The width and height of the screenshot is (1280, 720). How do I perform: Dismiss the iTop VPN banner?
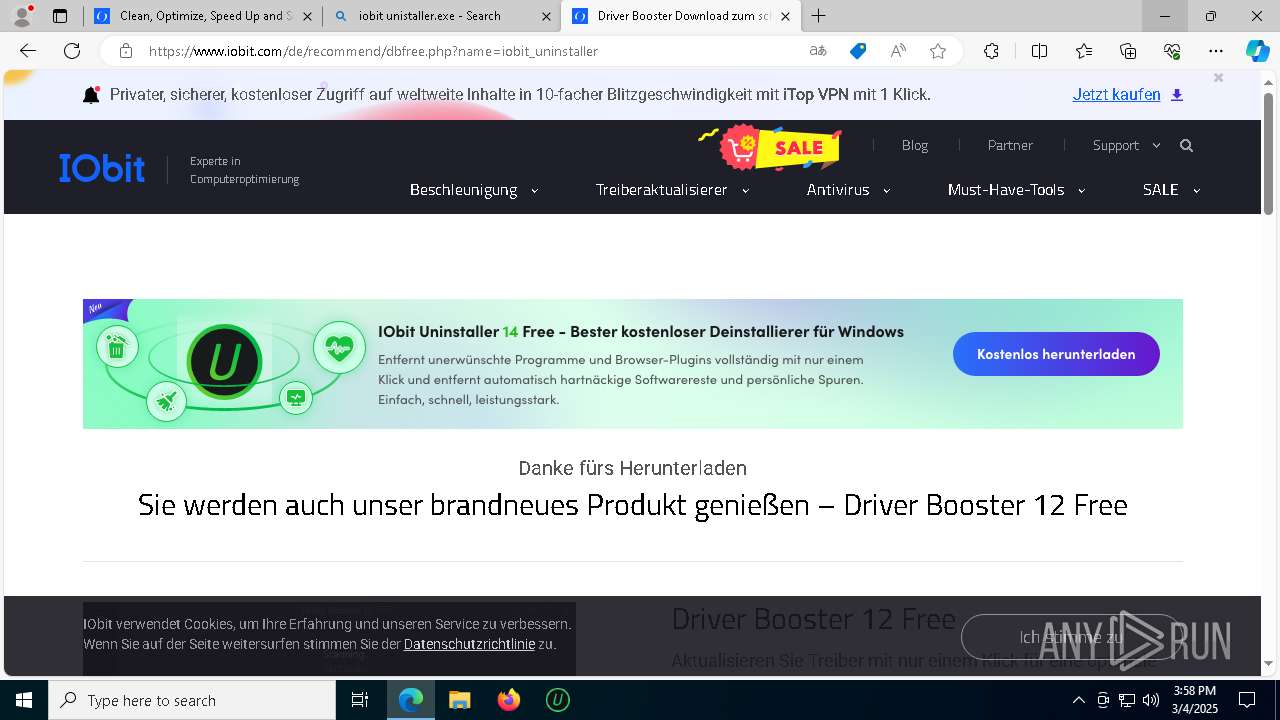[x=1218, y=78]
